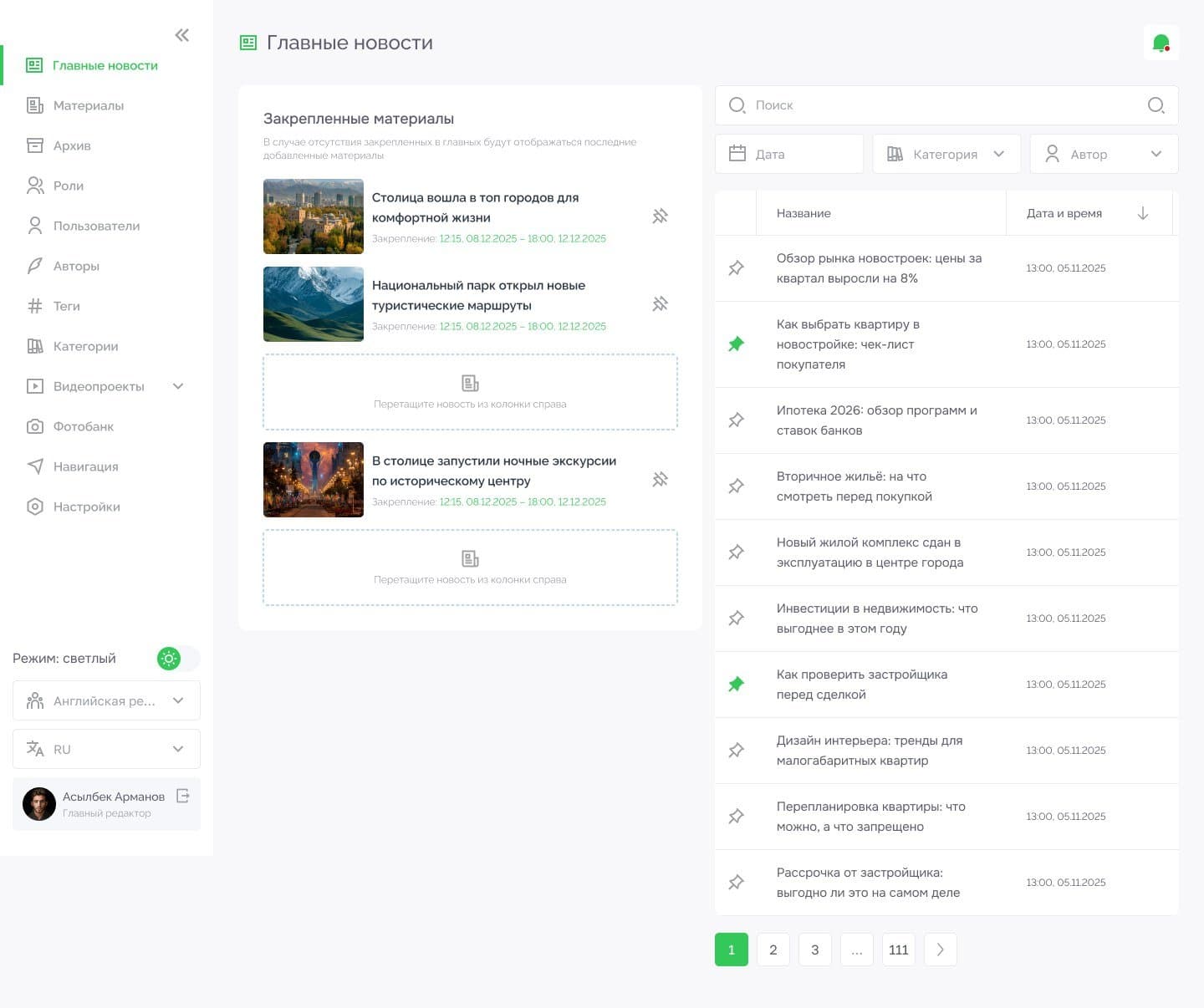1204x1008 pixels.
Task: Open the Автор filter dropdown
Action: [x=1104, y=154]
